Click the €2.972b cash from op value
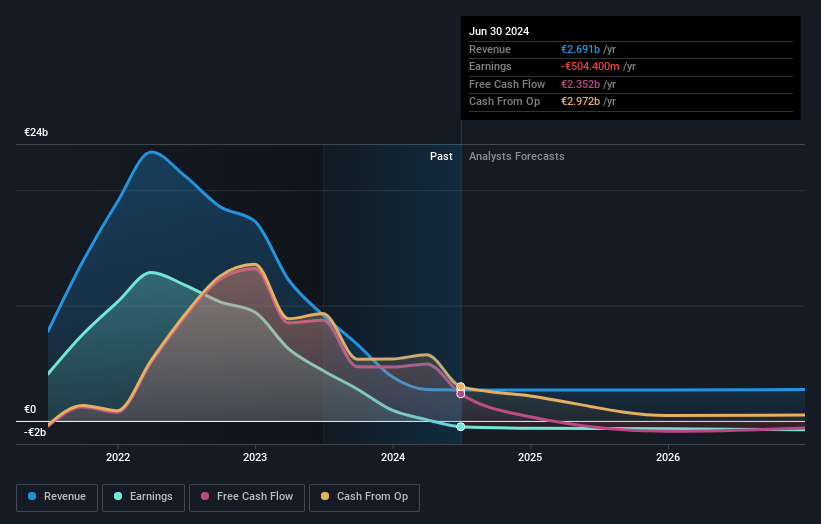The image size is (821, 524). click(x=581, y=102)
